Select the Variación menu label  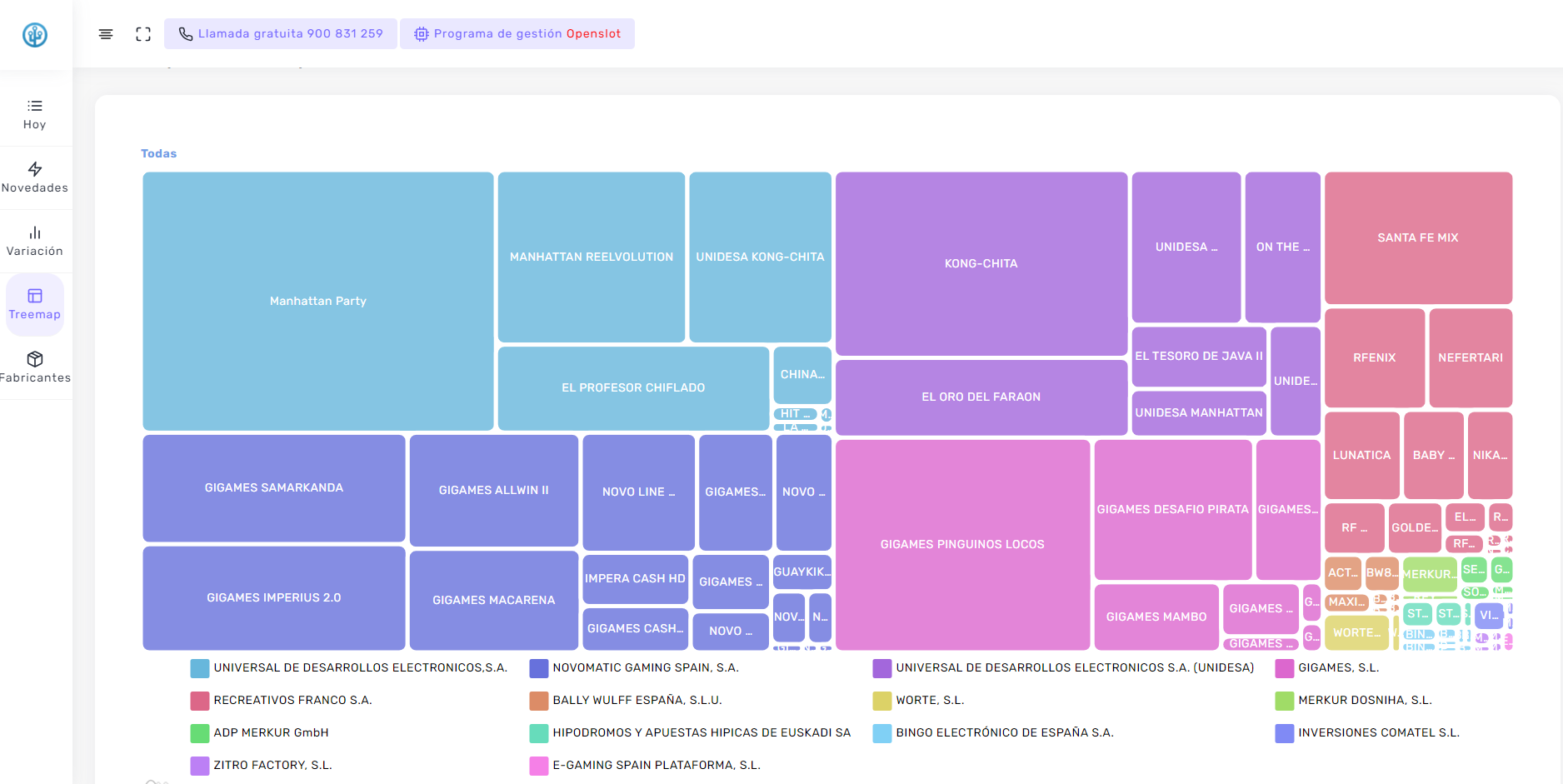click(35, 252)
